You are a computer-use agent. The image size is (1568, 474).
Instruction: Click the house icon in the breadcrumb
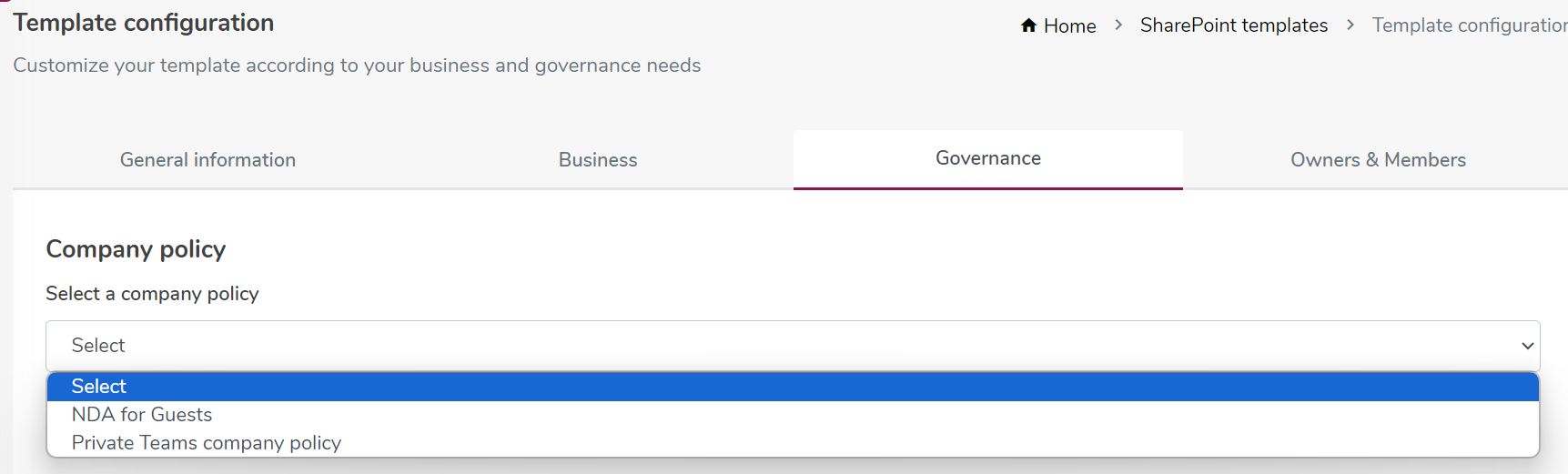(1028, 25)
